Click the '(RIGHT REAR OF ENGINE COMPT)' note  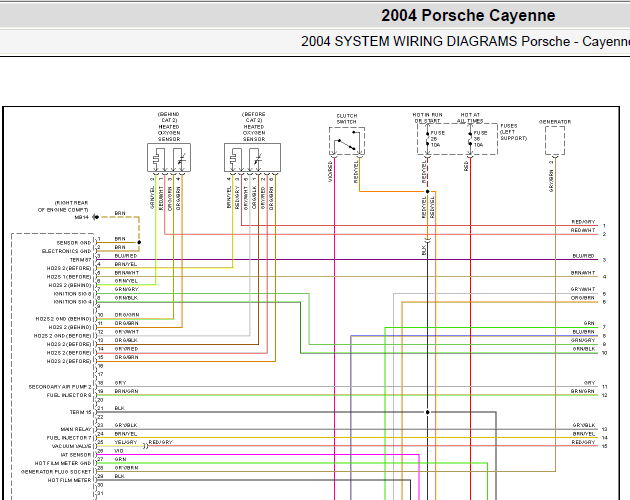pyautogui.click(x=63, y=206)
